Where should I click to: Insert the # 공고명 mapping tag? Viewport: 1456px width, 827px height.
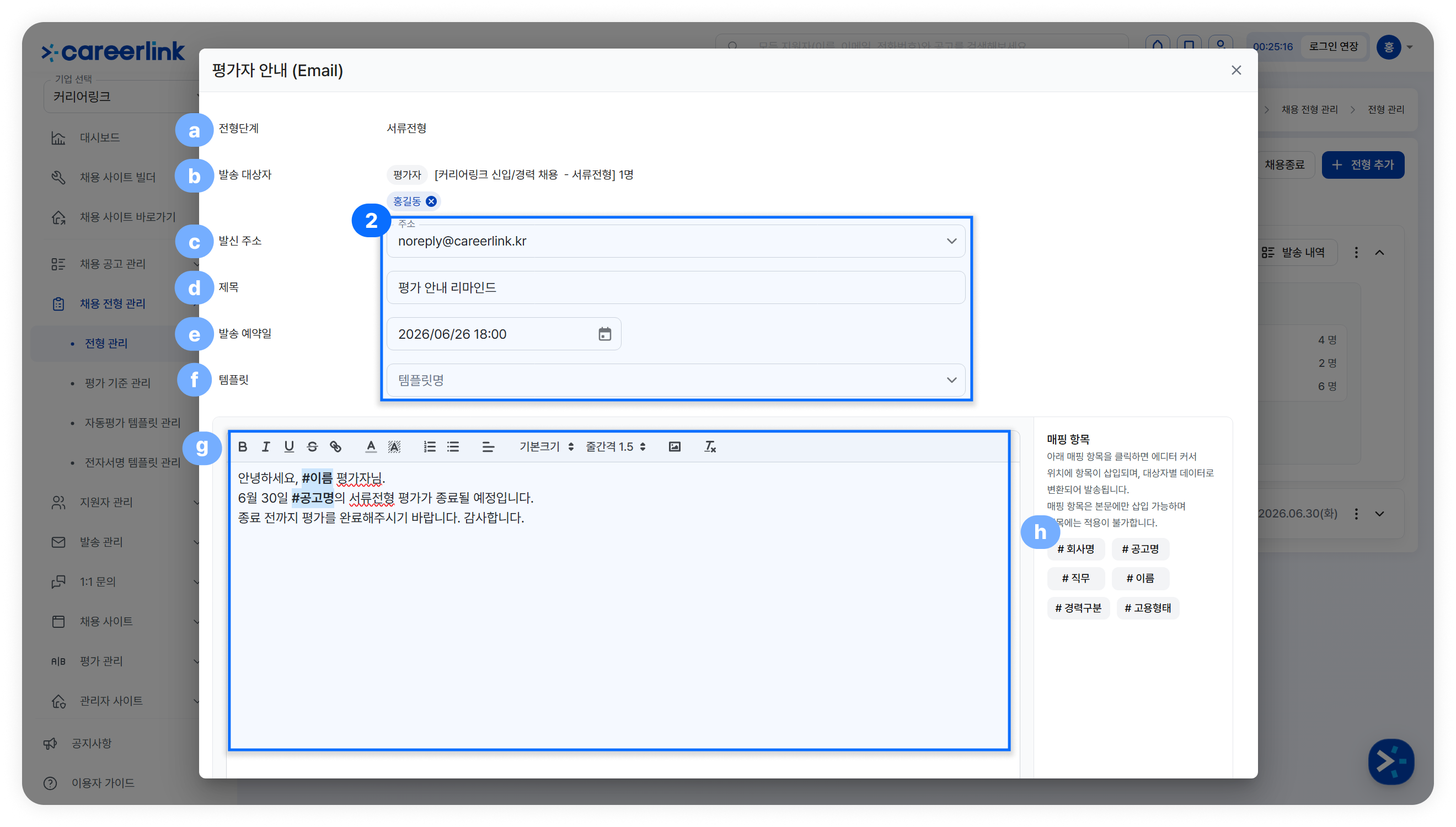(x=1140, y=549)
